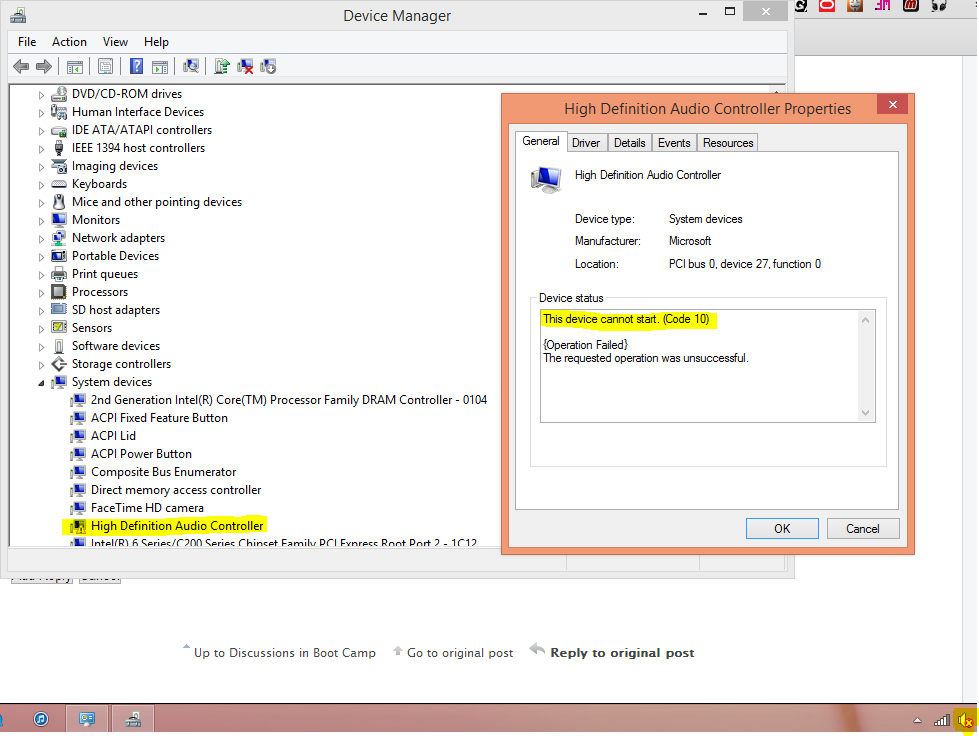Select SD host adapters

pyautogui.click(x=116, y=310)
